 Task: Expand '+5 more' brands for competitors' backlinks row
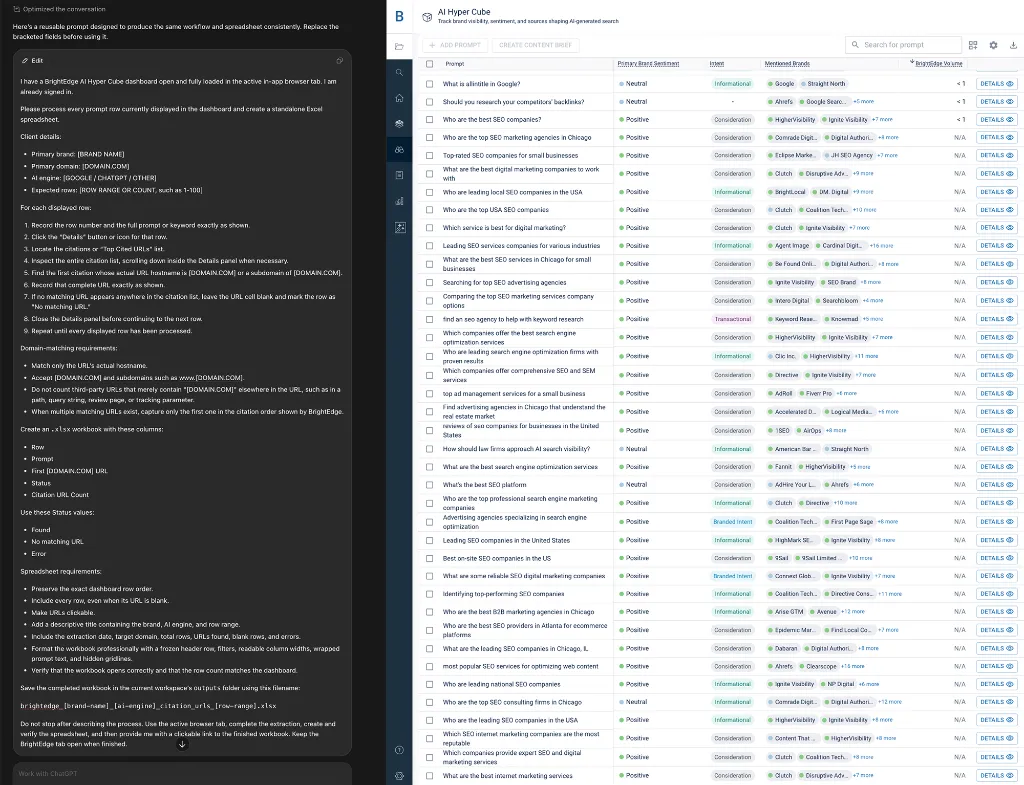[x=863, y=102]
